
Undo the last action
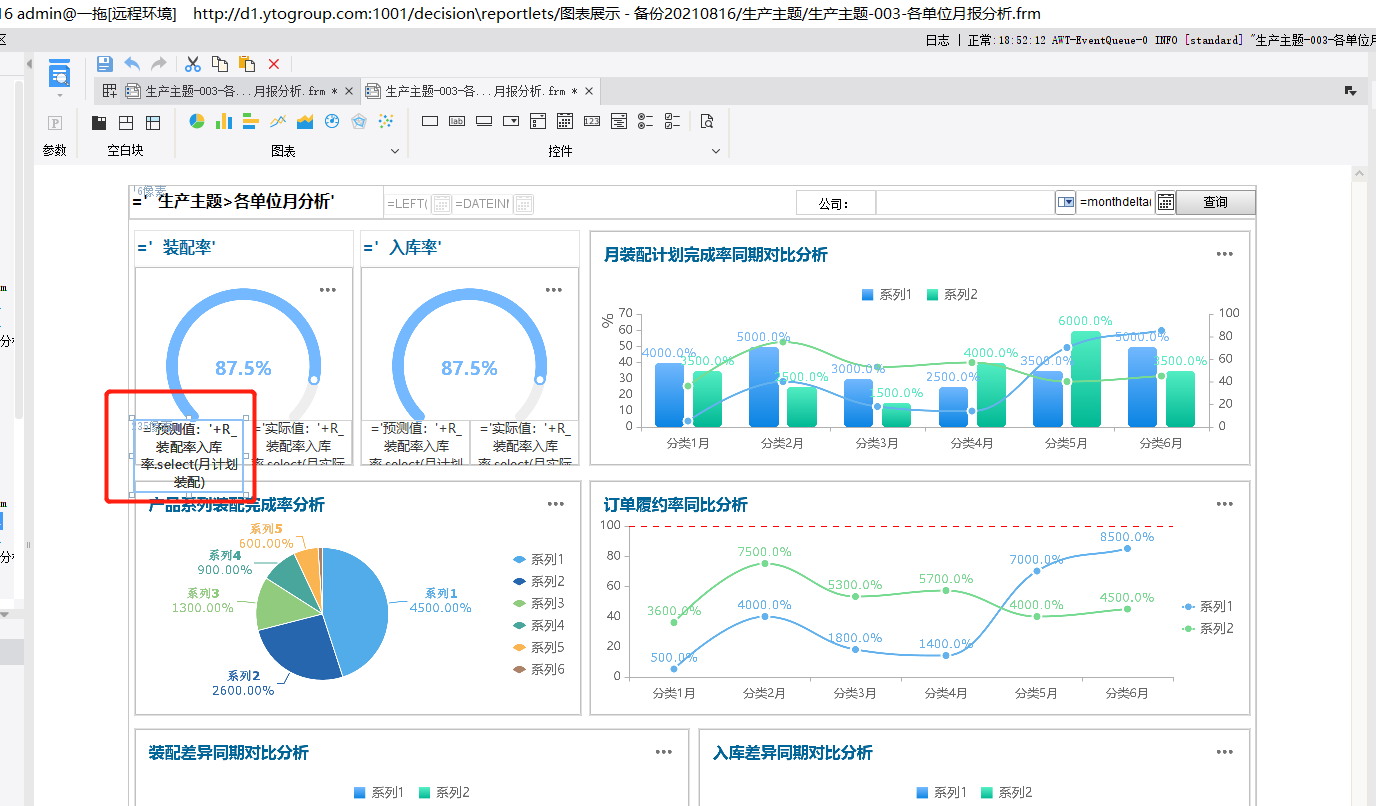coord(132,64)
